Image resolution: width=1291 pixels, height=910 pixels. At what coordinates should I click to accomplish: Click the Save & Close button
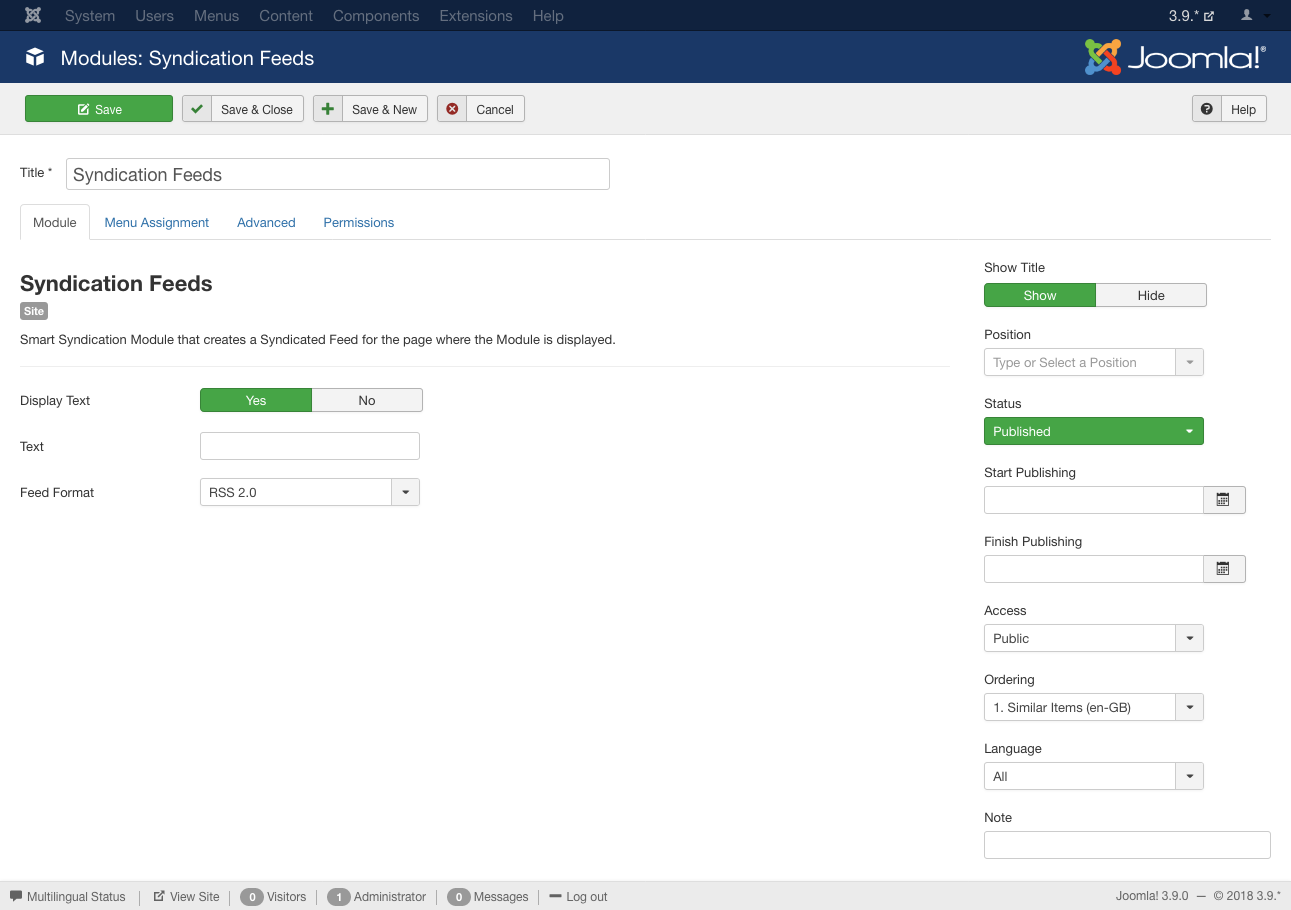243,109
